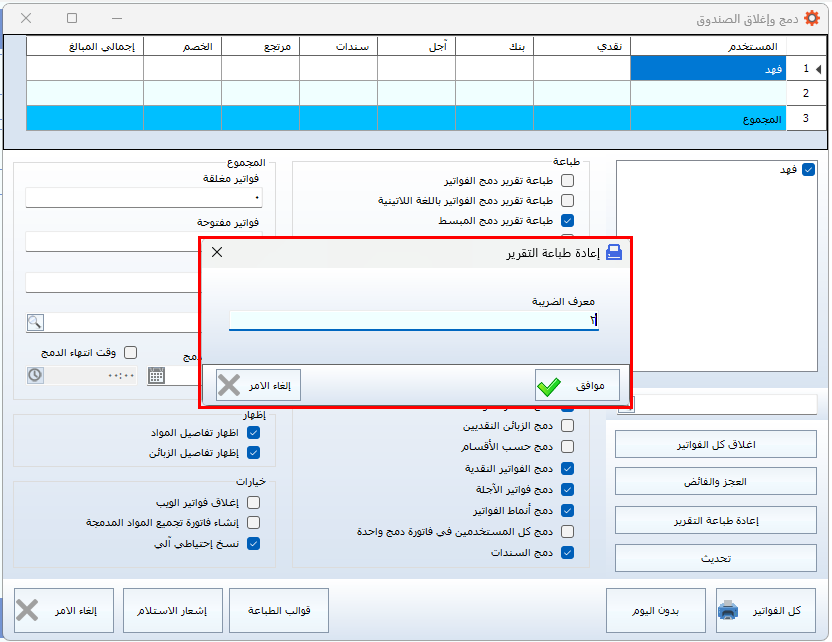Close the إعادة طباعة التقرير dialog
Screen dimensions: 832x642
(217, 252)
